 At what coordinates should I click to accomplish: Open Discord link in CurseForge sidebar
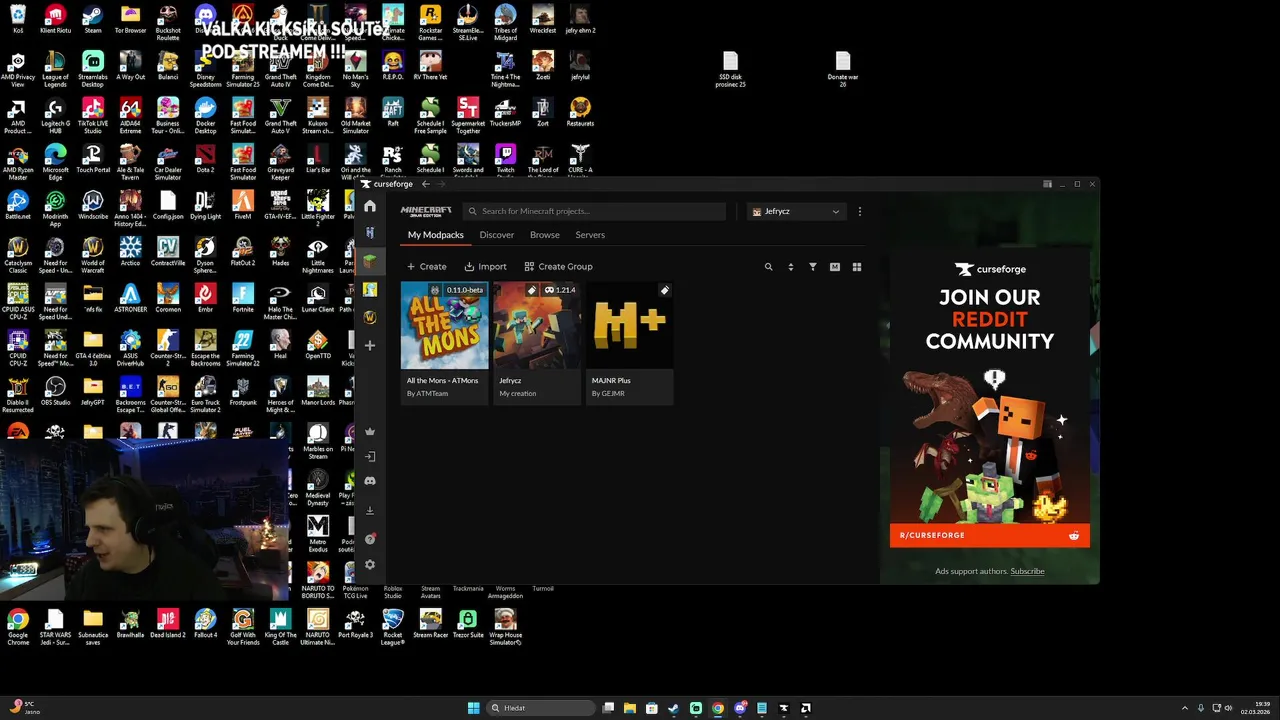click(370, 481)
